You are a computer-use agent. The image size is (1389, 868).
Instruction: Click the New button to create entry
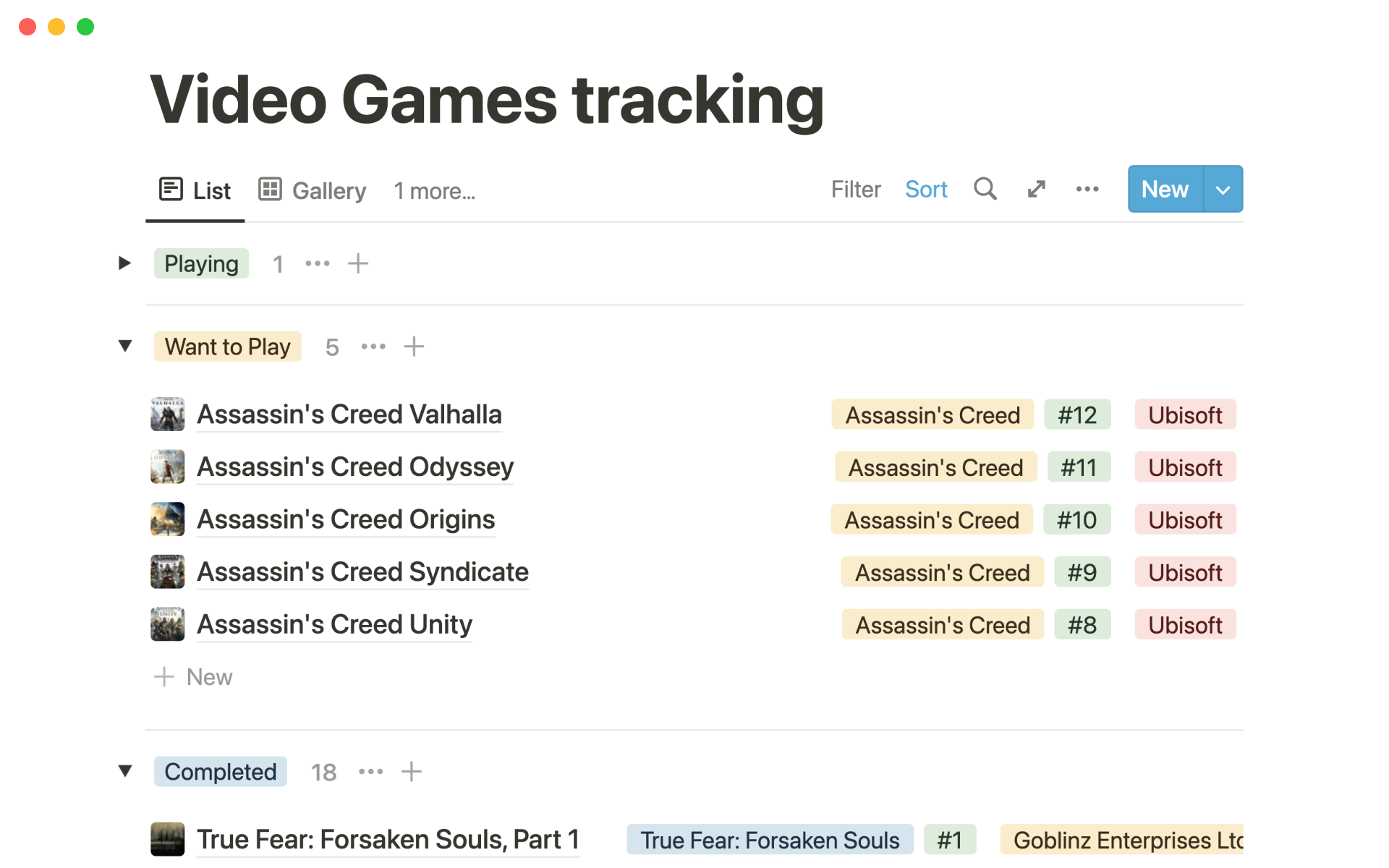click(1164, 189)
